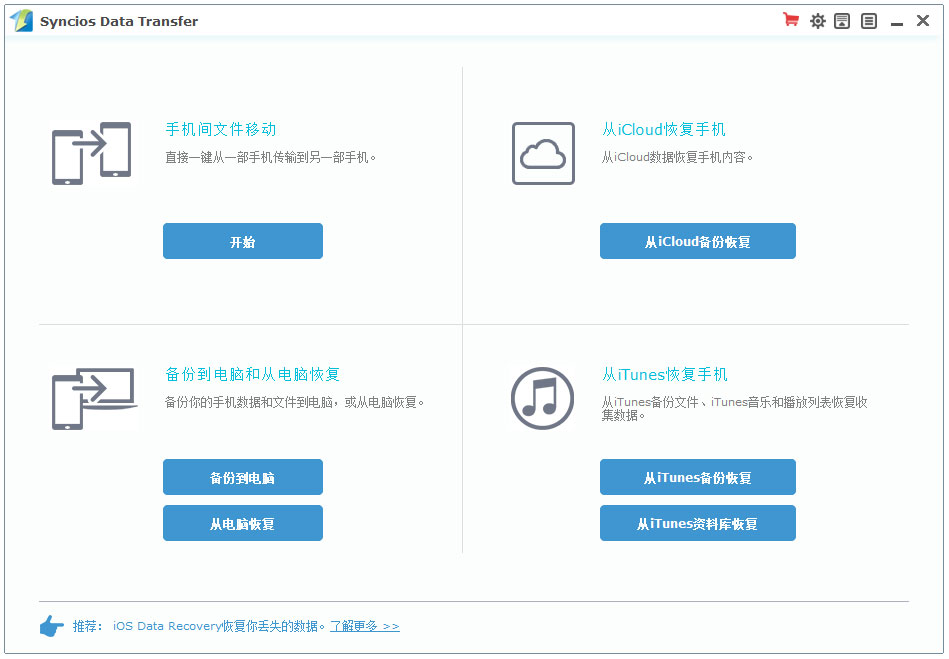The height and width of the screenshot is (659, 949).
Task: Click the red shopping cart icon
Action: pos(790,20)
